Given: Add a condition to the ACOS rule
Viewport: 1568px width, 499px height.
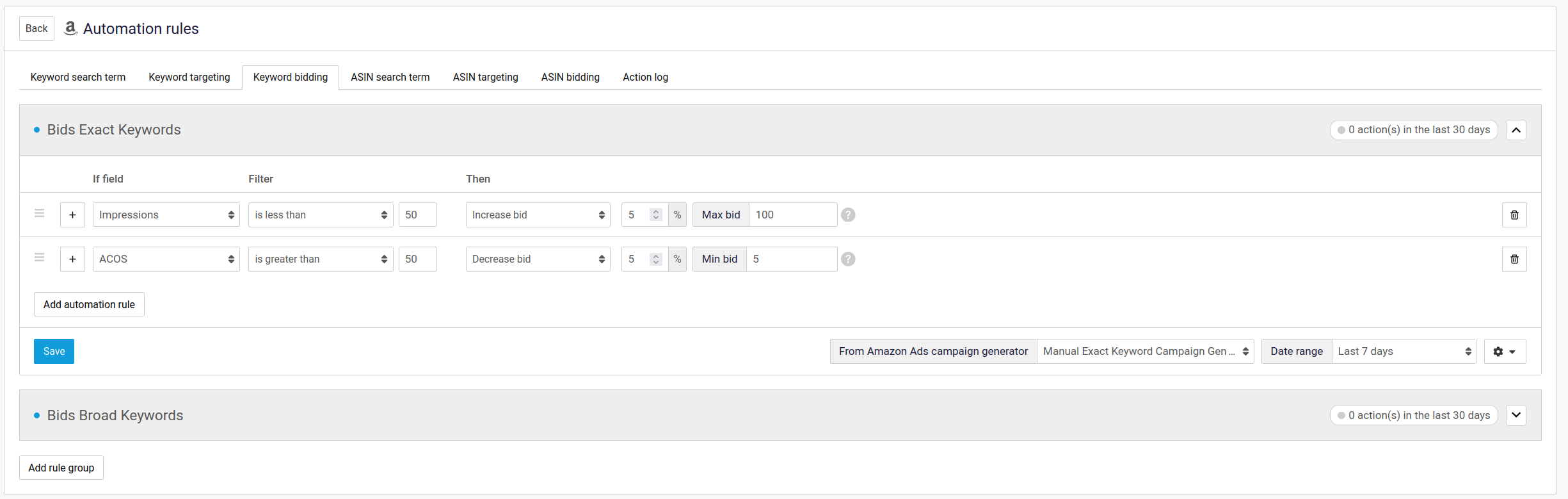Looking at the screenshot, I should [x=72, y=259].
